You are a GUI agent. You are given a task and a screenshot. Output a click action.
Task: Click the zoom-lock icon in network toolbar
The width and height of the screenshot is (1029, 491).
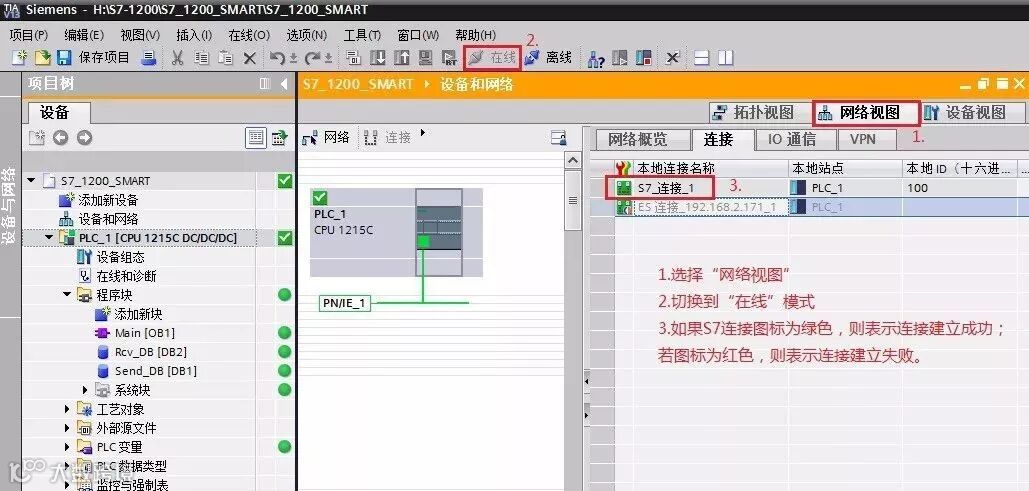[558, 138]
